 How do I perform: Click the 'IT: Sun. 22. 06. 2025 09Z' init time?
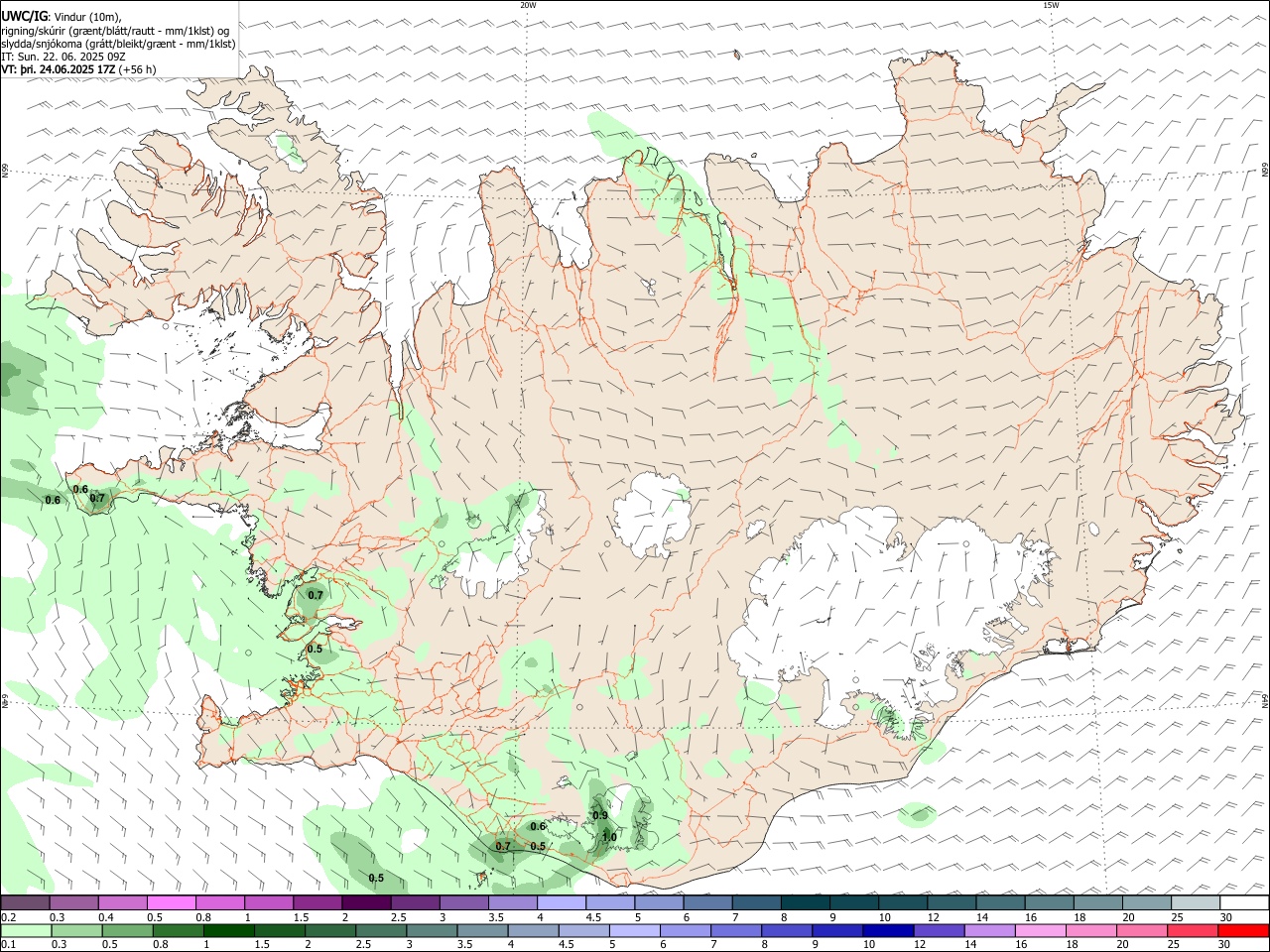(63, 57)
